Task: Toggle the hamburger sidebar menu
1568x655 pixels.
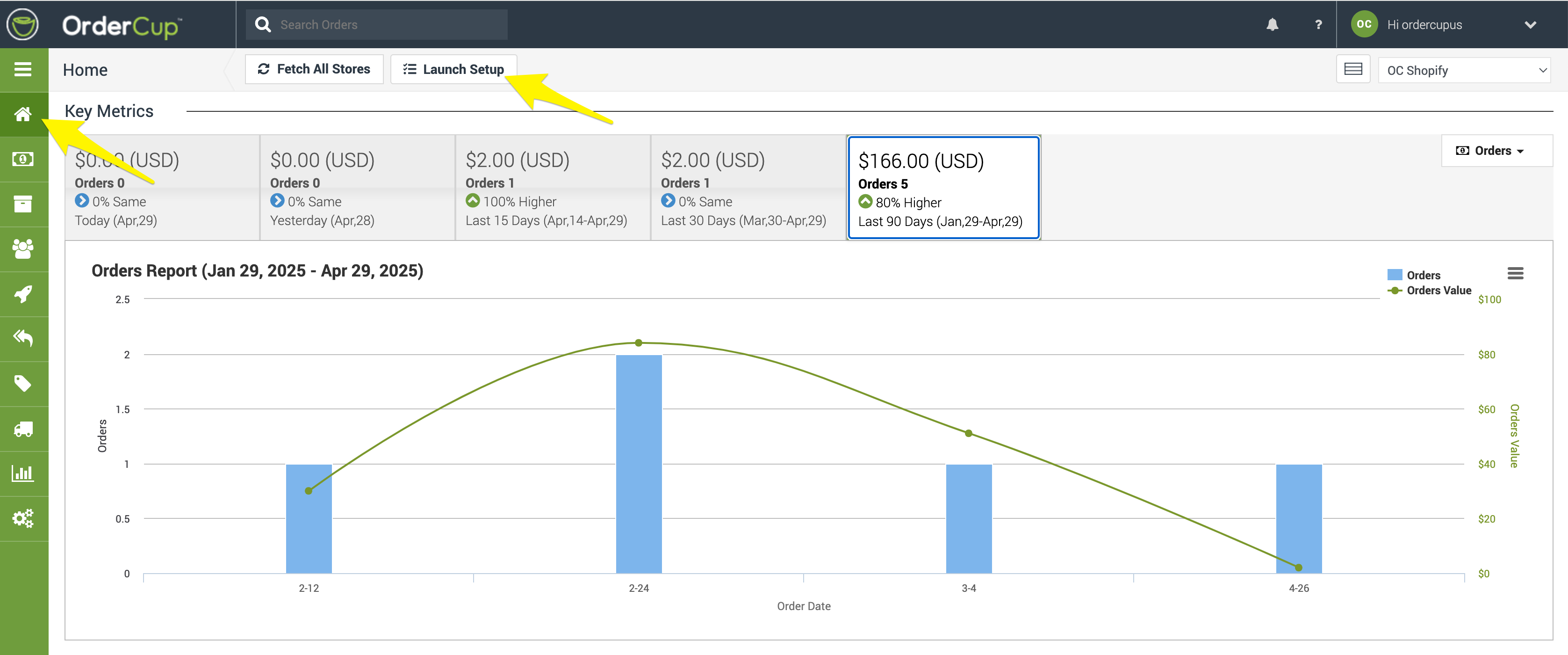Action: (23, 69)
